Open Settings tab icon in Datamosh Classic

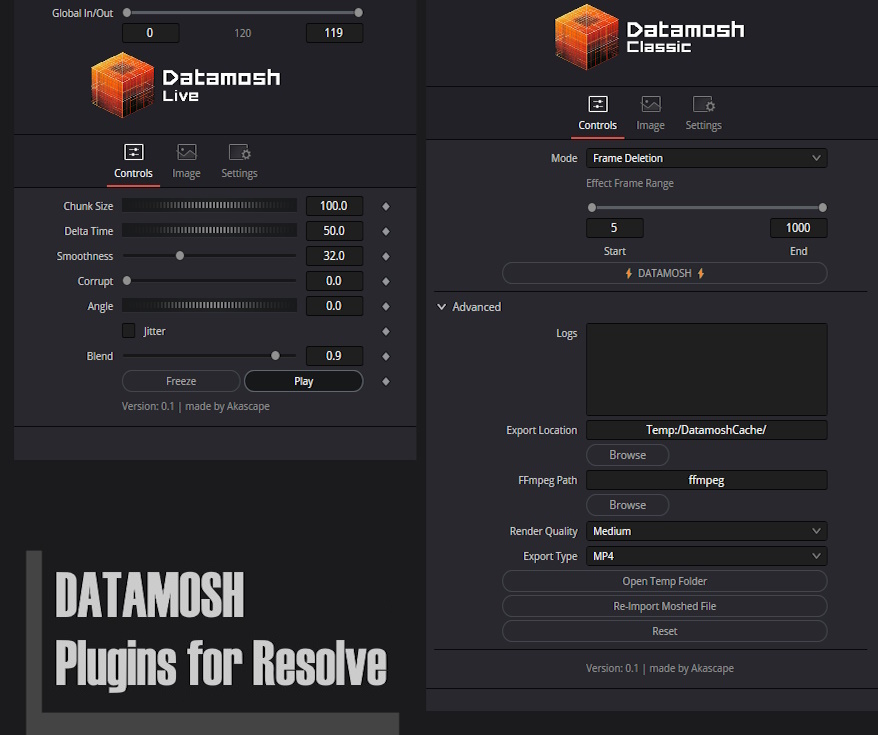[704, 104]
